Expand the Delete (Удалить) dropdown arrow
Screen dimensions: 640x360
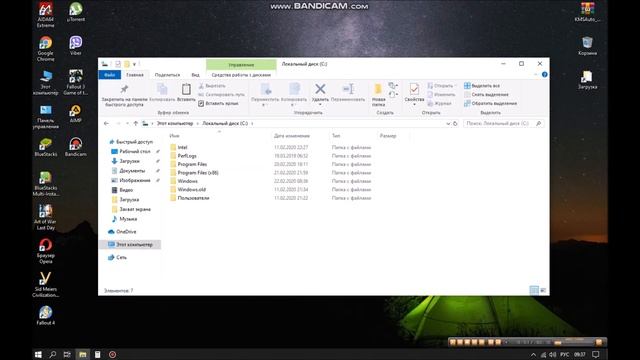(320, 105)
